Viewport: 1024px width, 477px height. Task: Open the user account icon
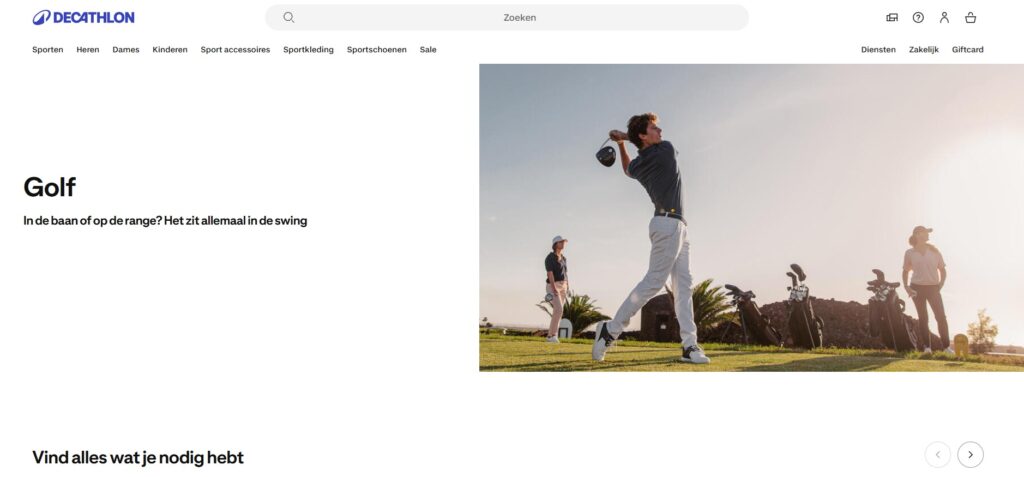[x=944, y=17]
